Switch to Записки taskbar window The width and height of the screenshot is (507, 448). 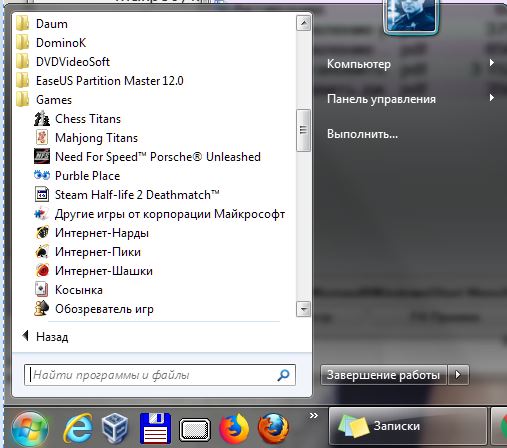click(x=408, y=426)
